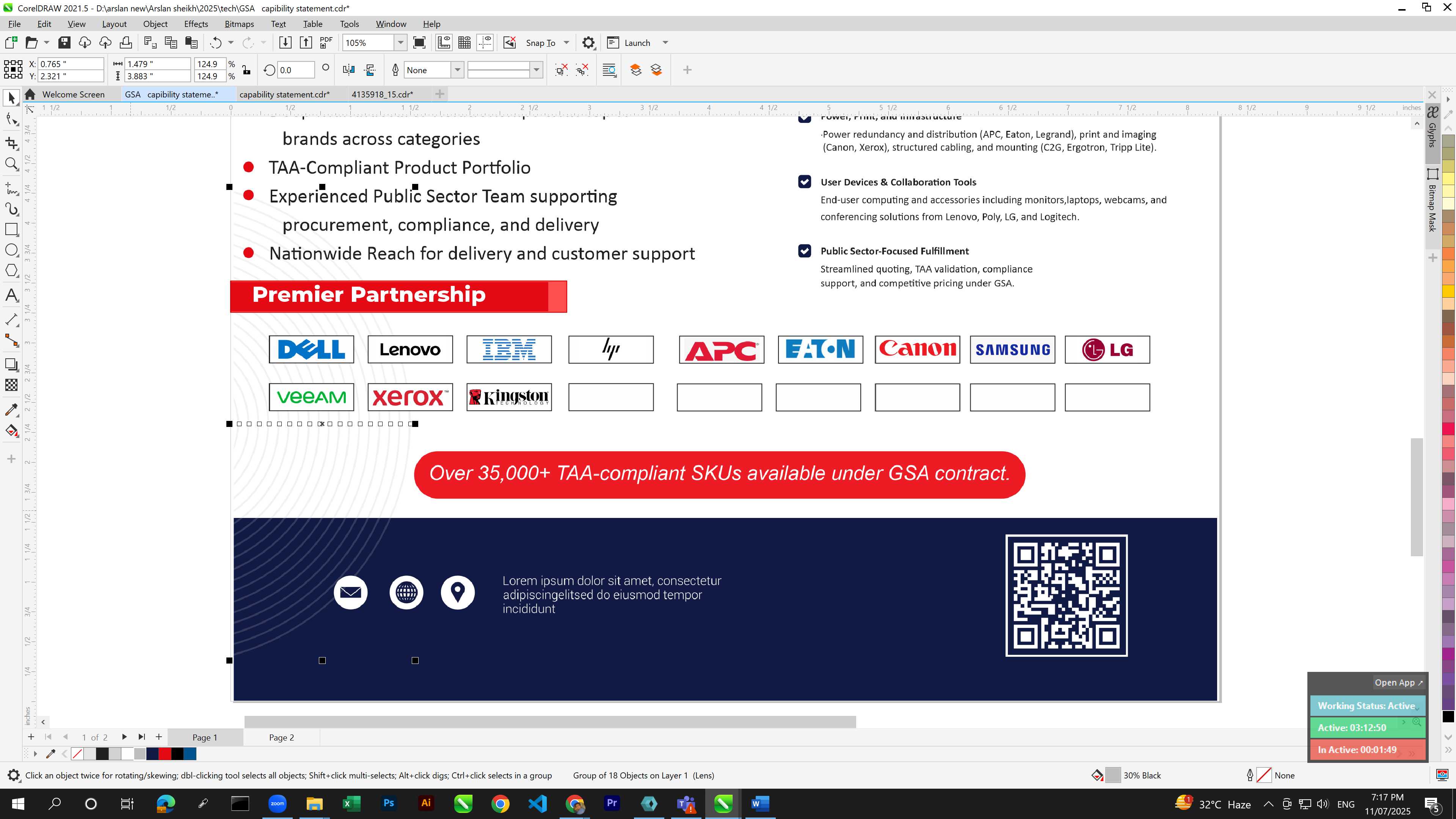Activate the Zoom magnifier tool
The height and width of the screenshot is (819, 1456).
pyautogui.click(x=11, y=164)
